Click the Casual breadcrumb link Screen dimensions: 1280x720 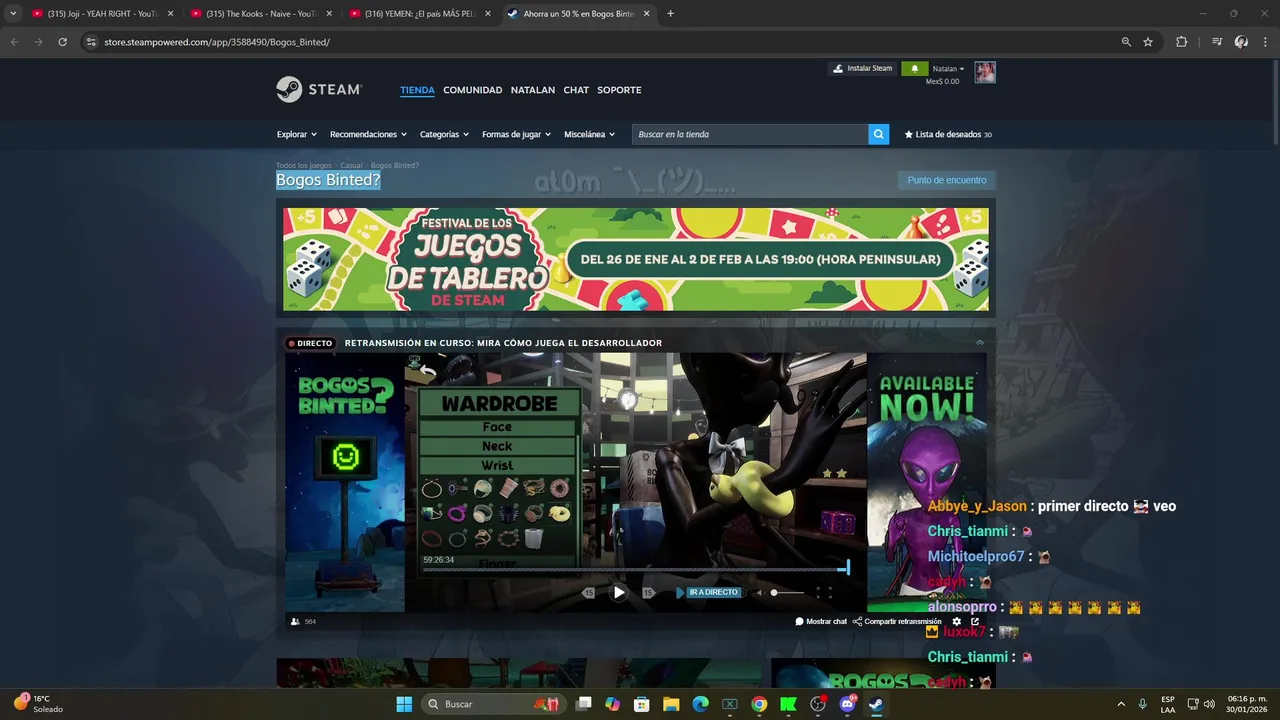coord(351,165)
